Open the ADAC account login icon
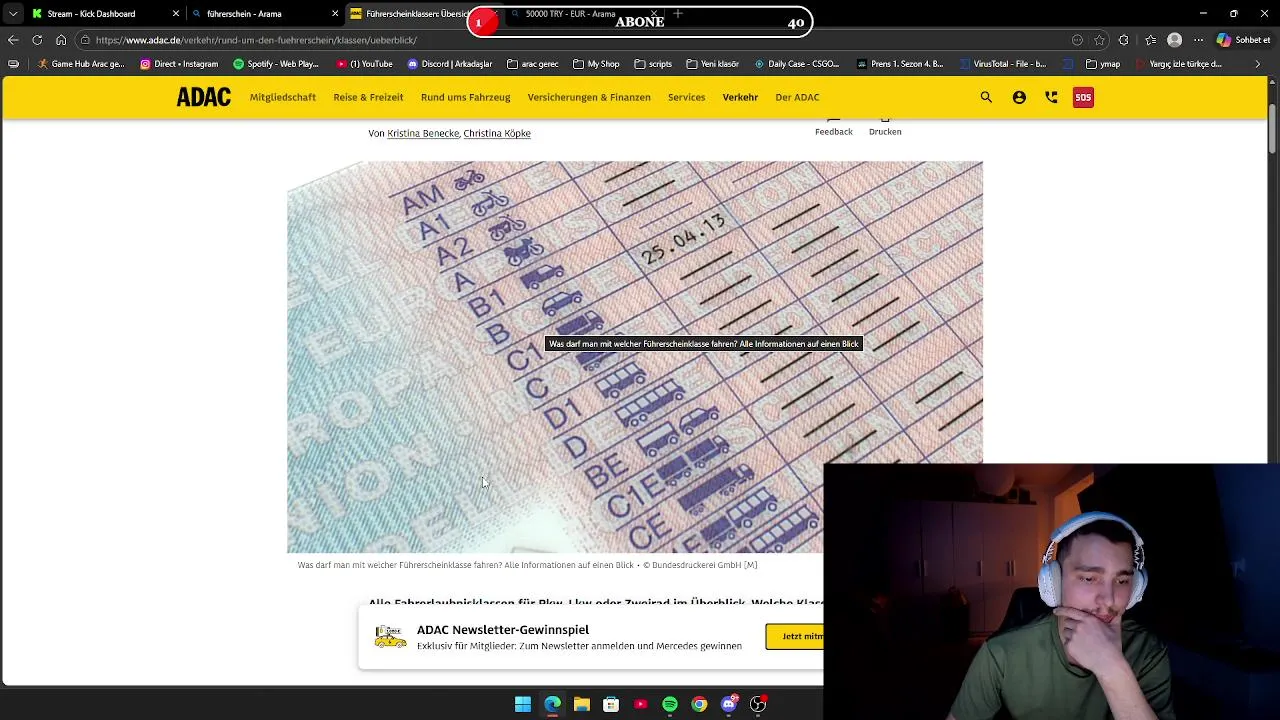 coord(1019,97)
